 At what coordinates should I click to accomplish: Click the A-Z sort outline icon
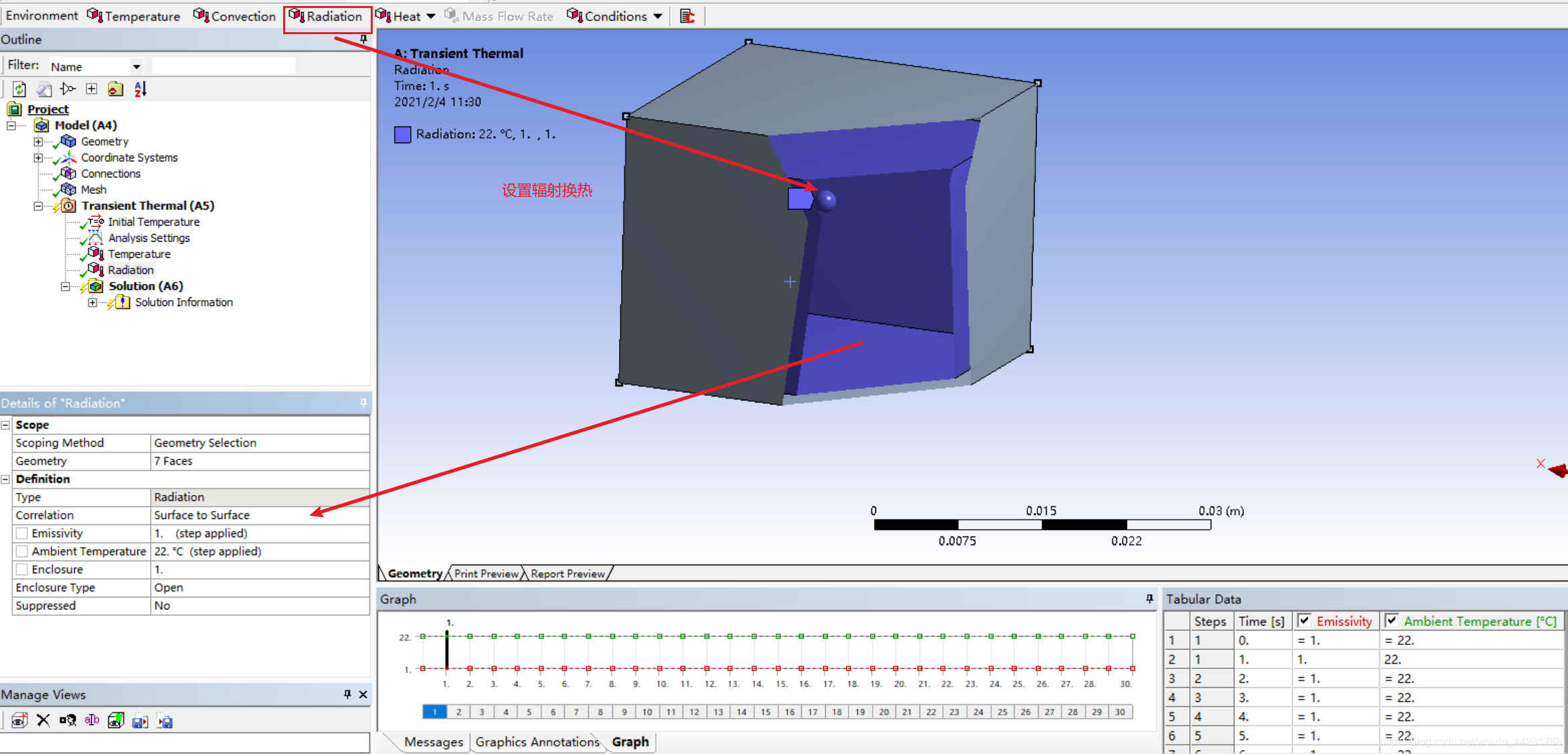[141, 89]
